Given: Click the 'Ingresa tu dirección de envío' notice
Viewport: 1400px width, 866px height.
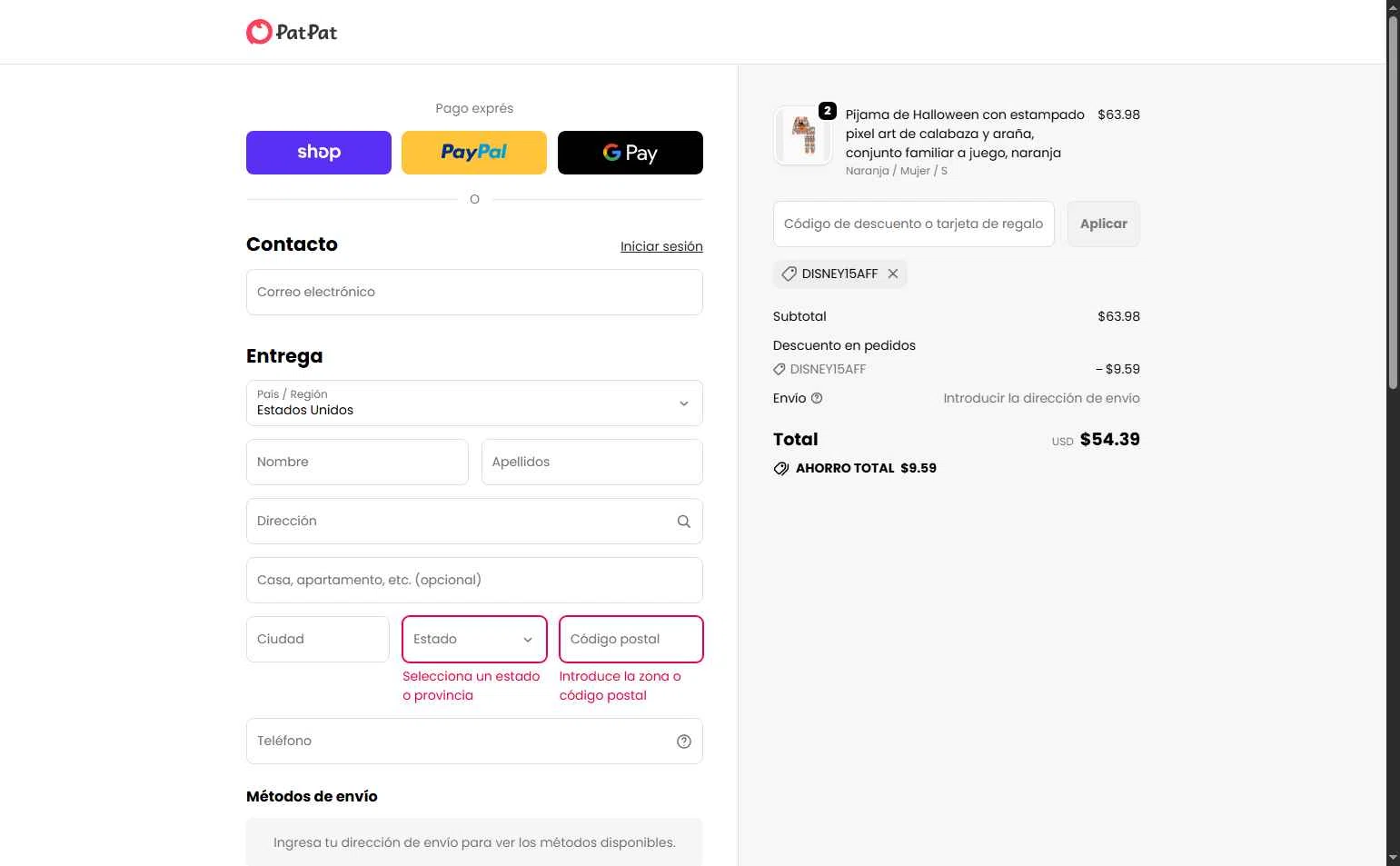Looking at the screenshot, I should click(x=474, y=842).
